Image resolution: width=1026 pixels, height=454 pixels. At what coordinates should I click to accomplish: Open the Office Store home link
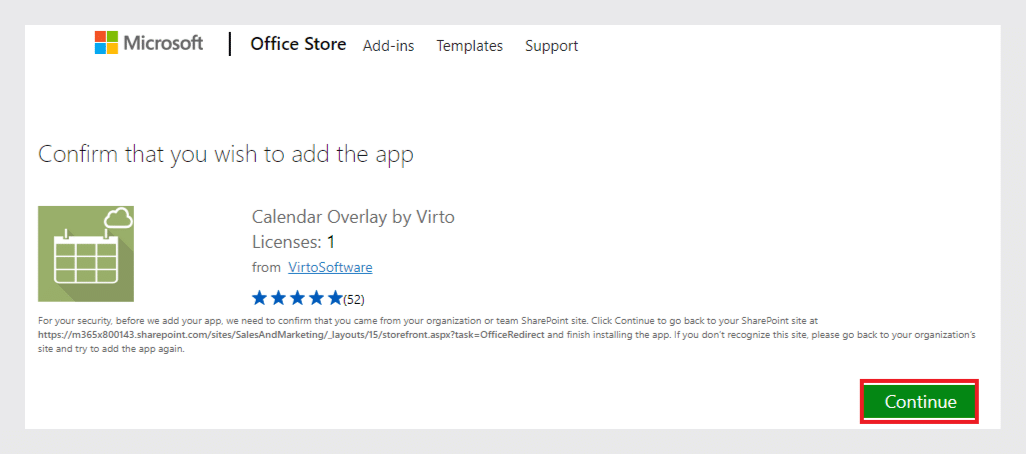(298, 44)
